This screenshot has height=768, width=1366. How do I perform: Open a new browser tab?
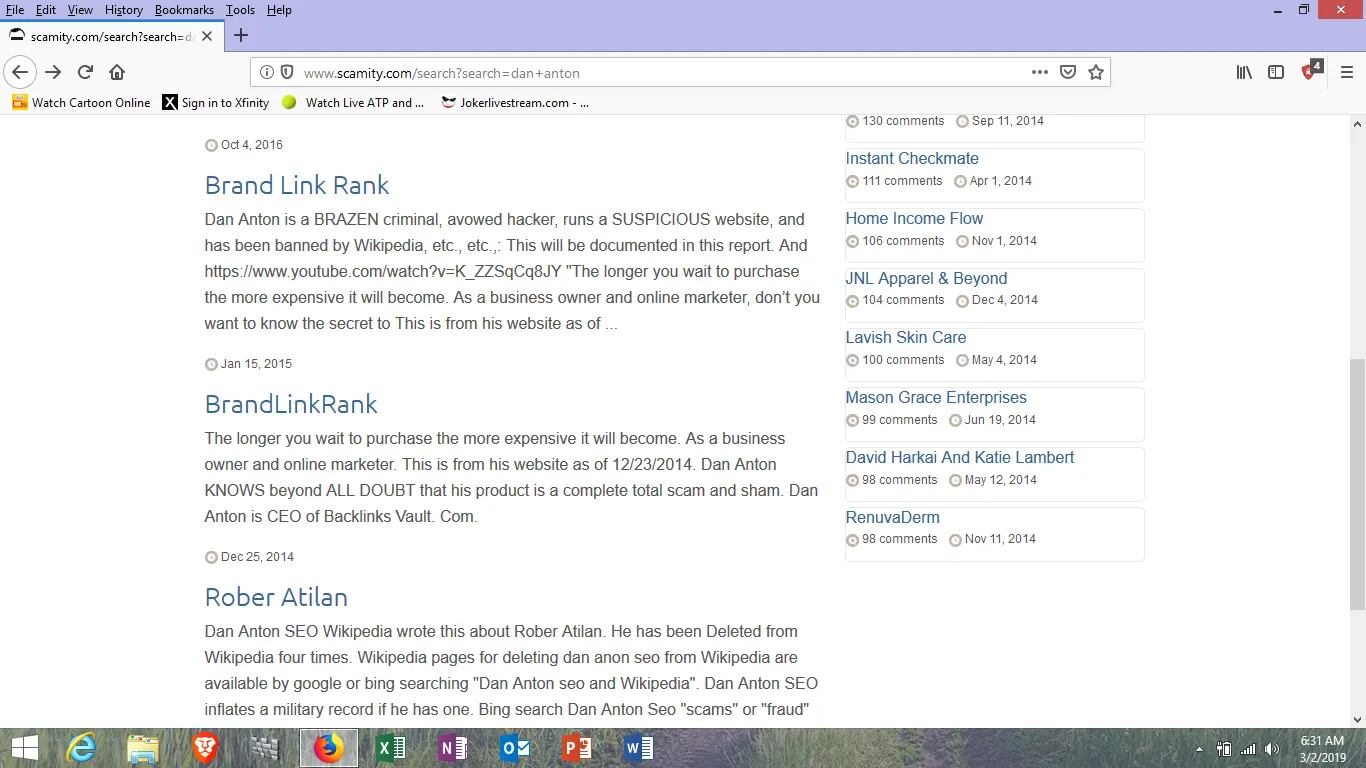coord(240,36)
